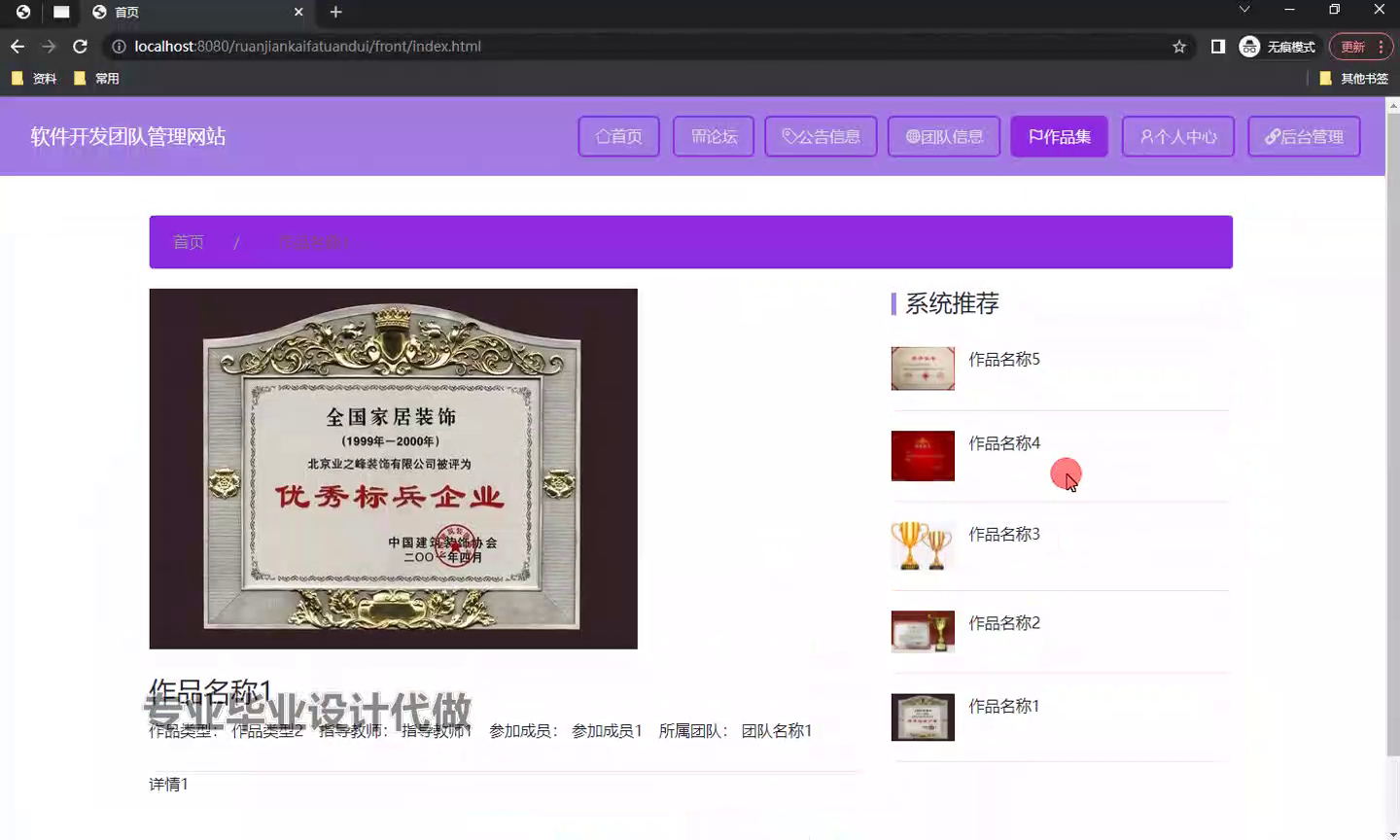This screenshot has height=840, width=1400.
Task: Open 公告信息 nav item
Action: click(821, 136)
